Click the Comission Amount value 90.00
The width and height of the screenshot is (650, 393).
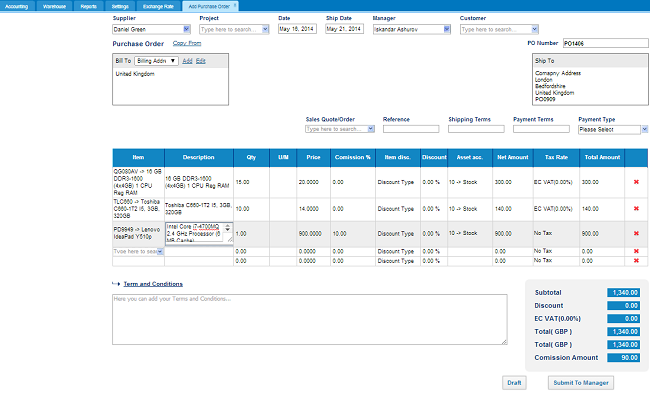point(623,358)
